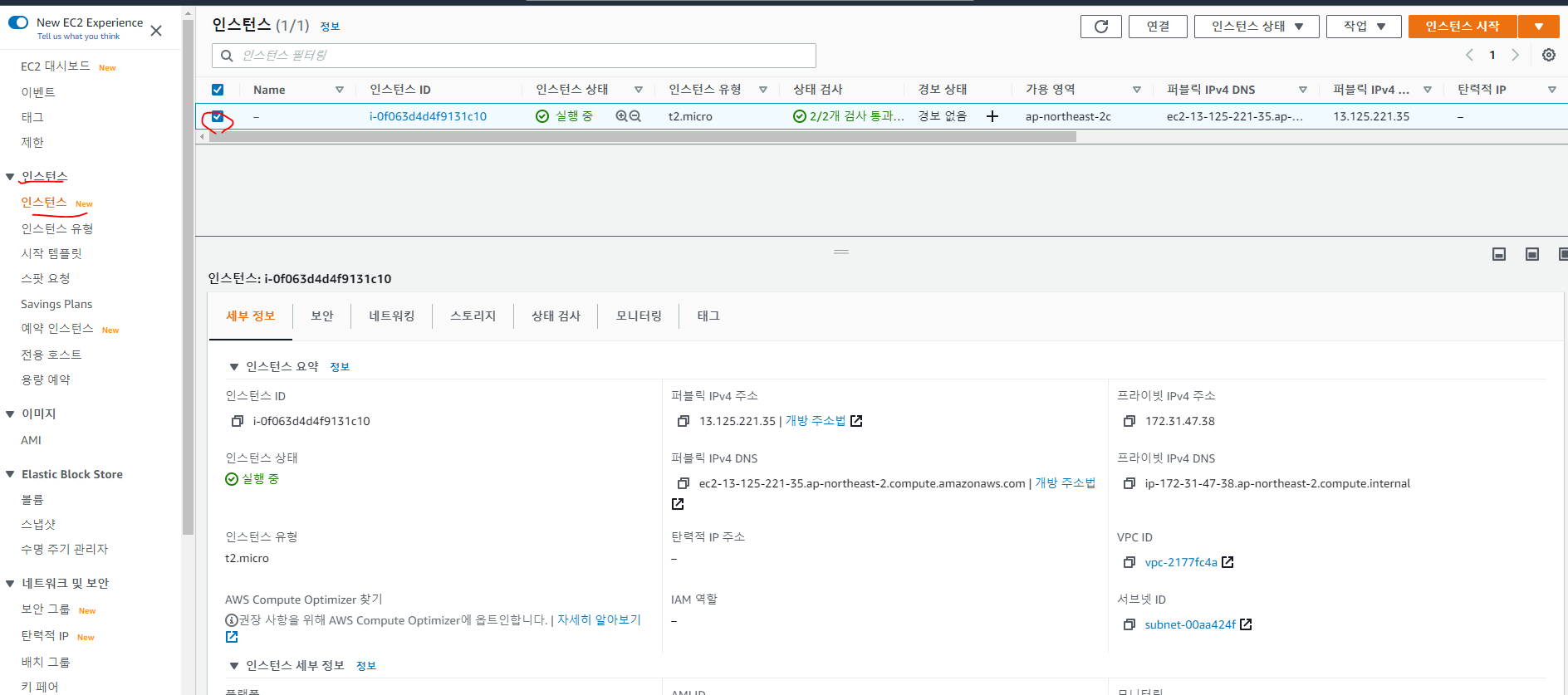Click Tell us what you think link

tap(78, 37)
